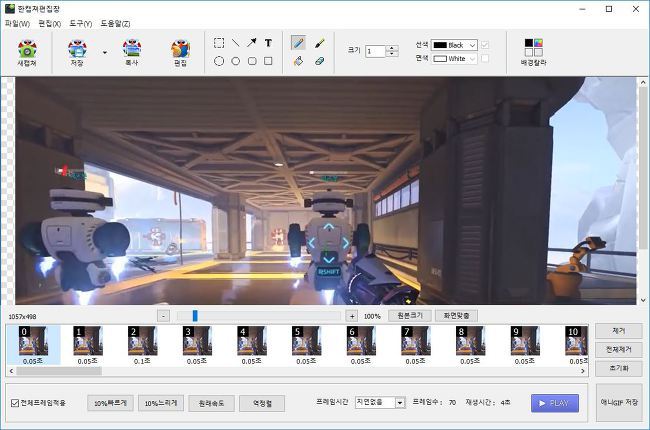Click the frame strip right scroll arrow
The image size is (650, 430).
pyautogui.click(x=583, y=371)
